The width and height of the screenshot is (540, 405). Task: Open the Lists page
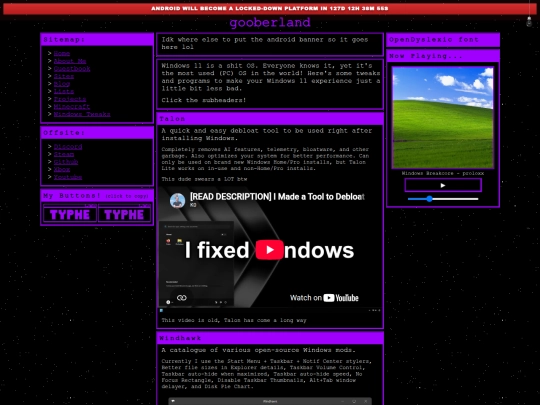pos(64,91)
